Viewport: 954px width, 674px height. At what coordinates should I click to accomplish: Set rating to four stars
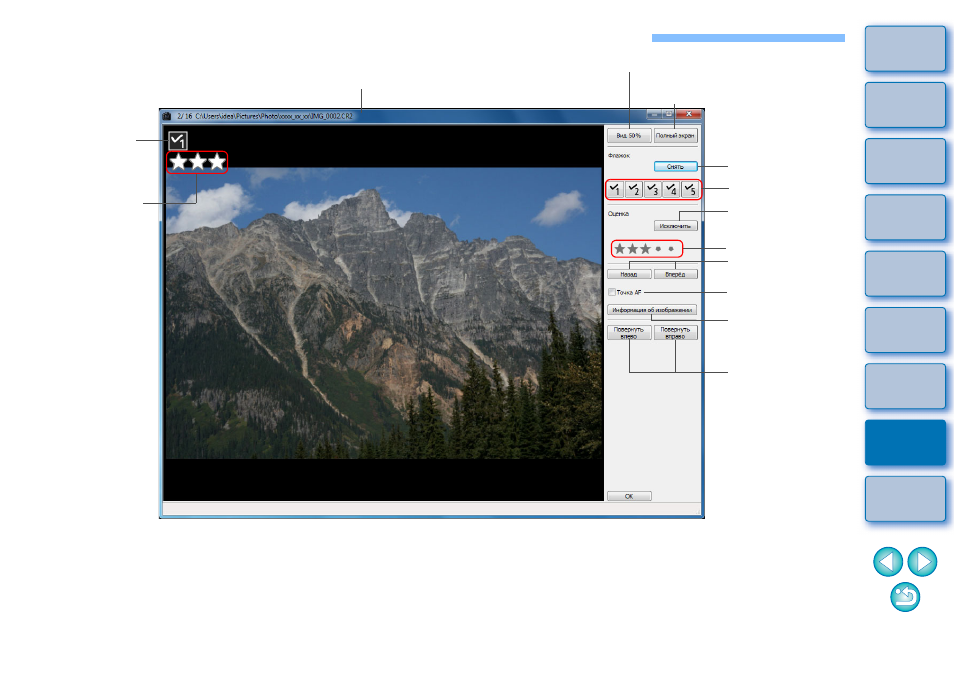(658, 249)
